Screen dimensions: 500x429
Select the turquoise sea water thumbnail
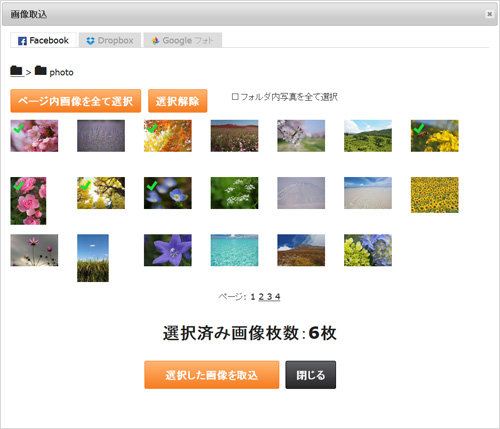234,250
